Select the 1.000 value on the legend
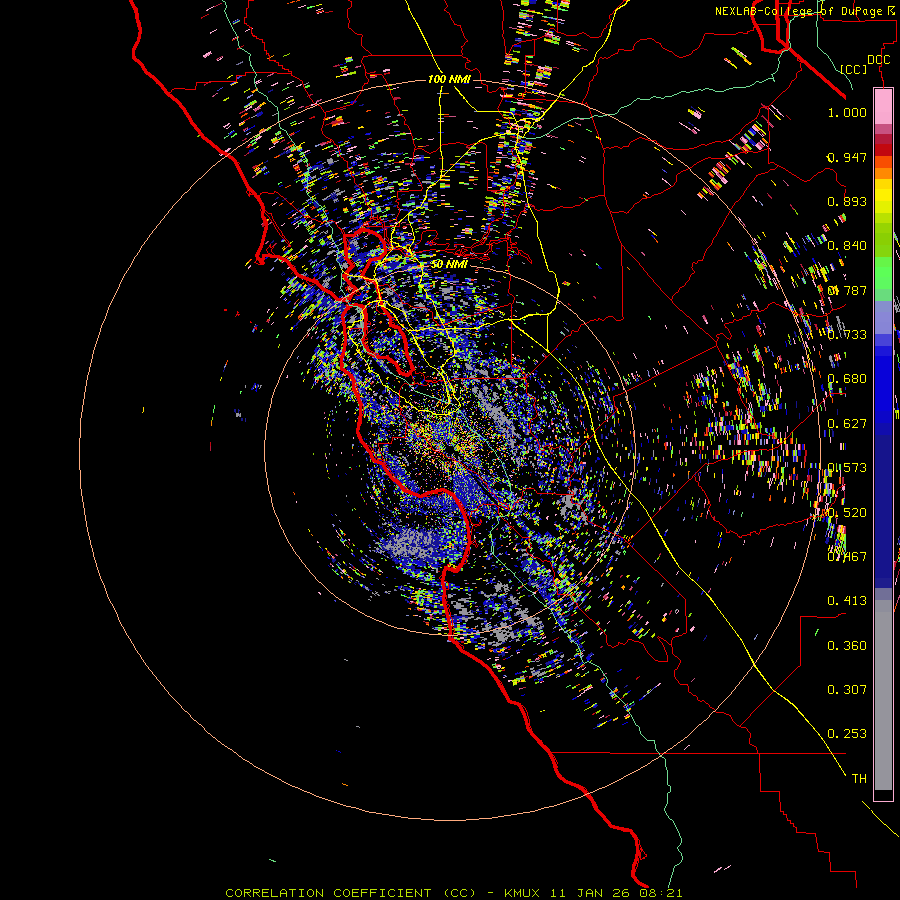Image resolution: width=900 pixels, height=900 pixels. [847, 112]
